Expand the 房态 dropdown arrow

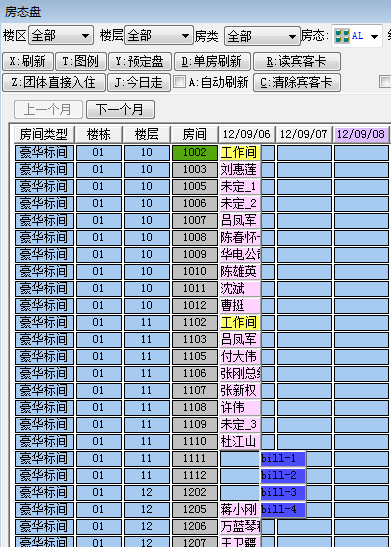374,36
